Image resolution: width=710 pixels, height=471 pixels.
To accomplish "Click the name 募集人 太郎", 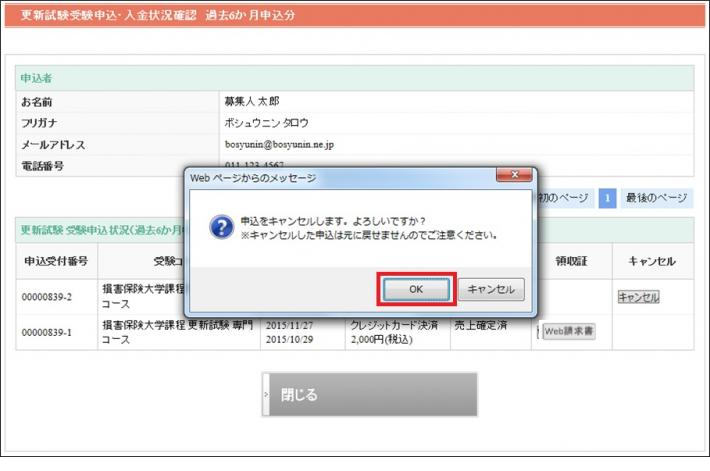I will click(x=252, y=102).
